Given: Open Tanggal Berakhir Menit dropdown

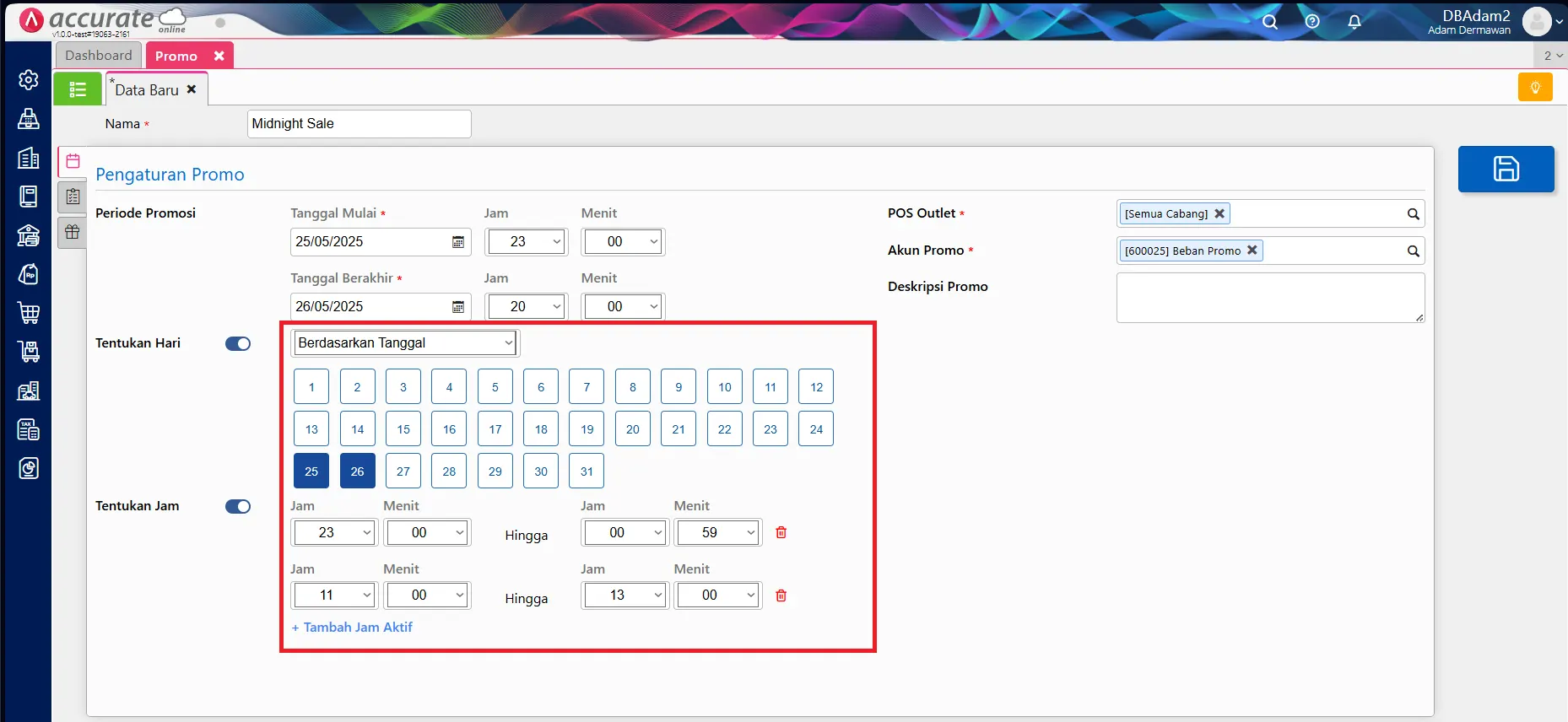Looking at the screenshot, I should click(x=624, y=307).
